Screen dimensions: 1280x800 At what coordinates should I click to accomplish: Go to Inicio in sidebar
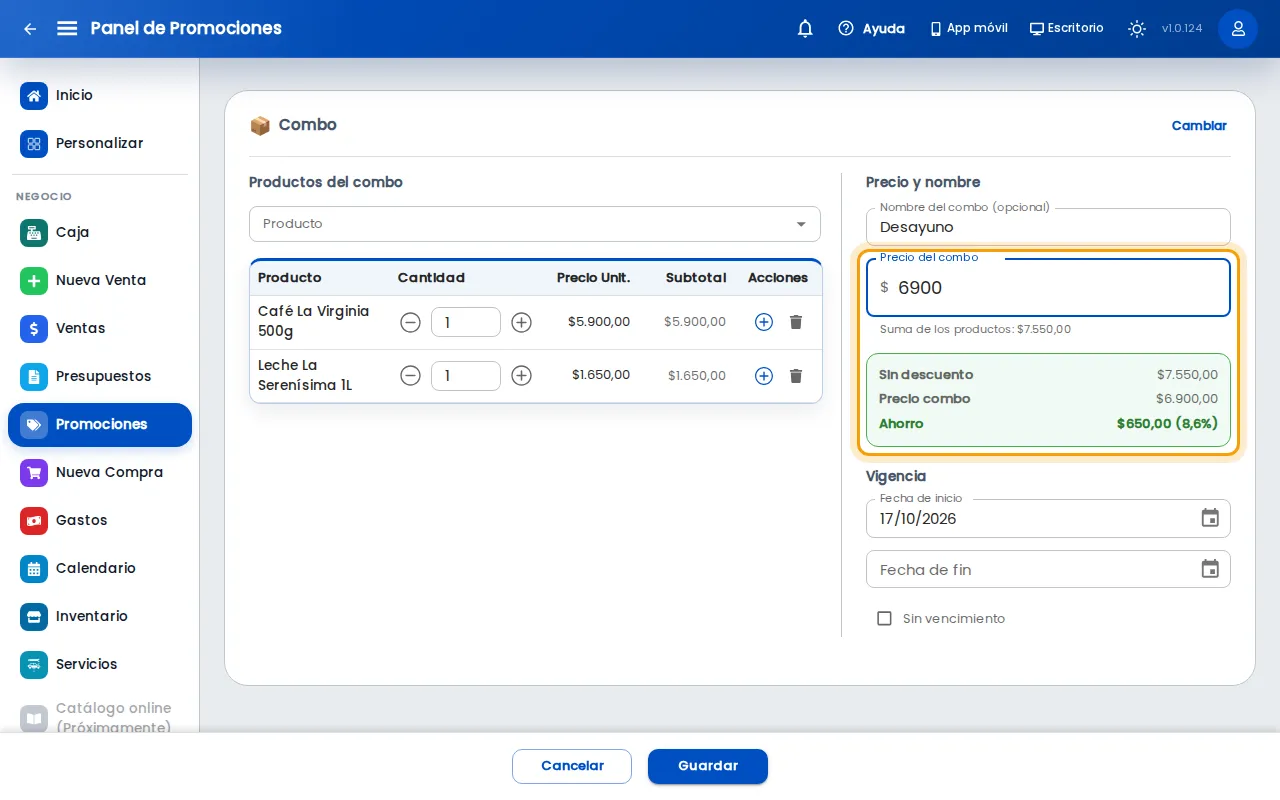click(x=100, y=96)
